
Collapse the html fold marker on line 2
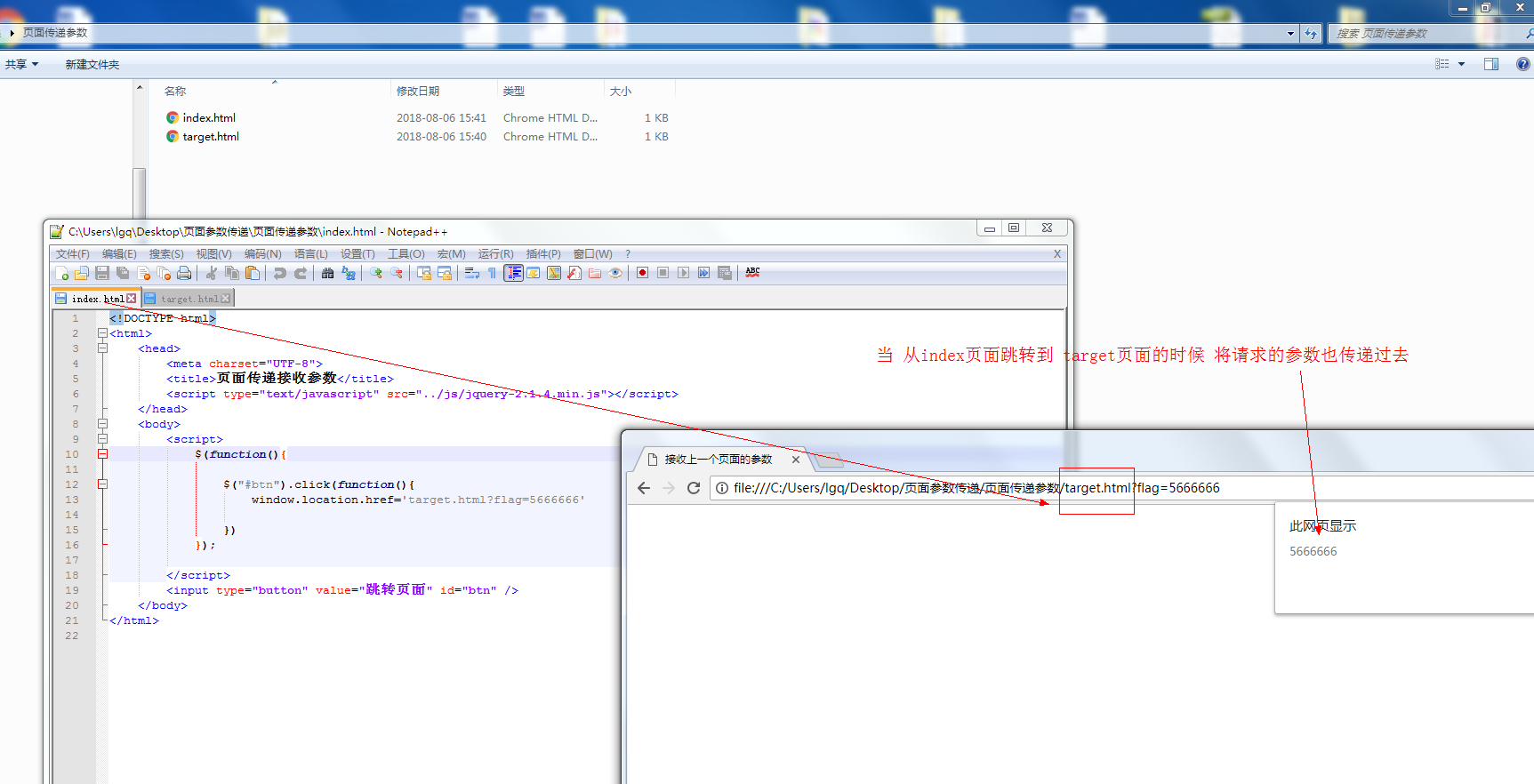102,333
